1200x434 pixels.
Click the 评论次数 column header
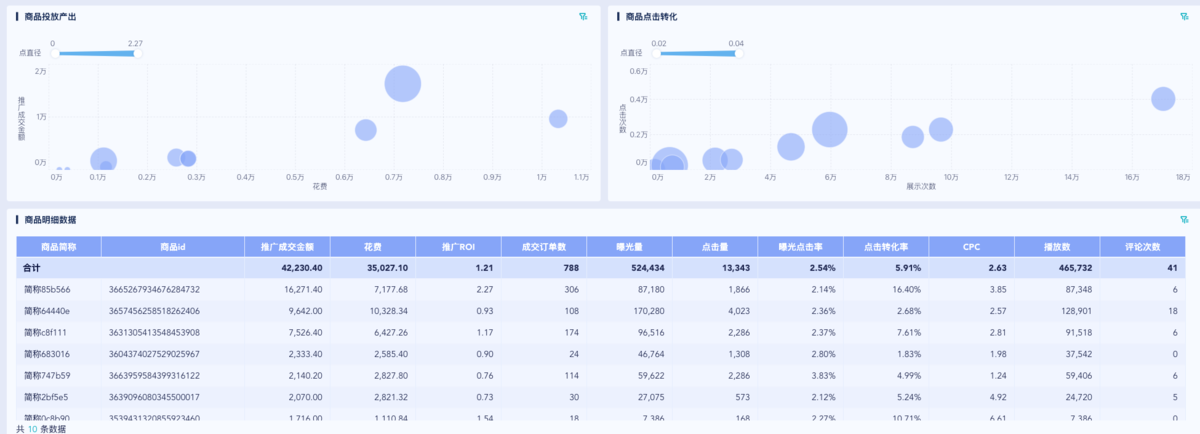tap(1143, 246)
